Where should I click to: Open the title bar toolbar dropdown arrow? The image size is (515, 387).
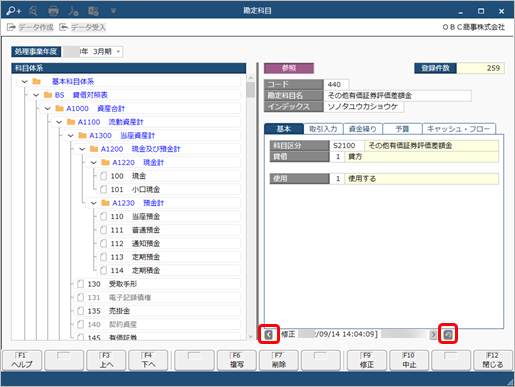pos(113,11)
